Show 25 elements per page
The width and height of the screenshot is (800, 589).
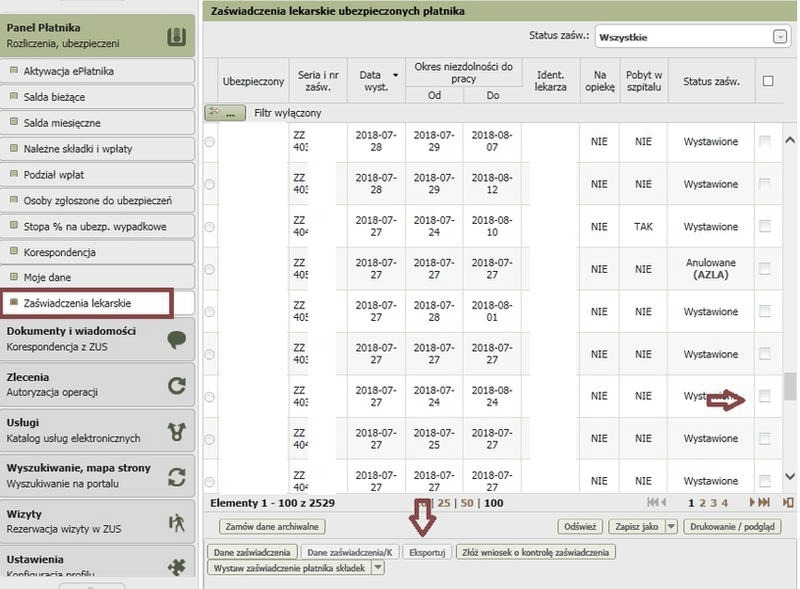[444, 503]
